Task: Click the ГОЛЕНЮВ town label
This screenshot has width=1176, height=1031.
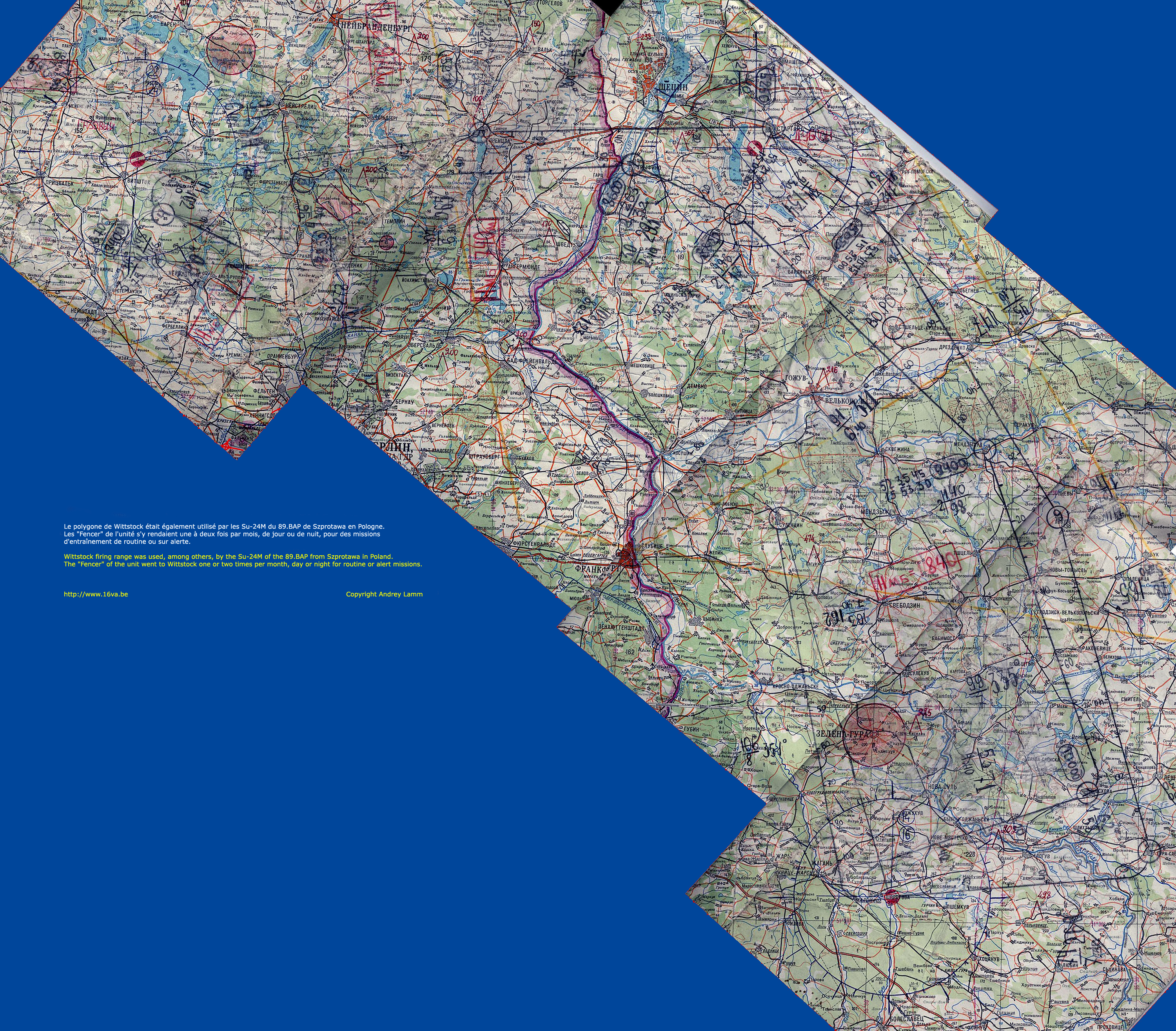Action: [x=714, y=22]
